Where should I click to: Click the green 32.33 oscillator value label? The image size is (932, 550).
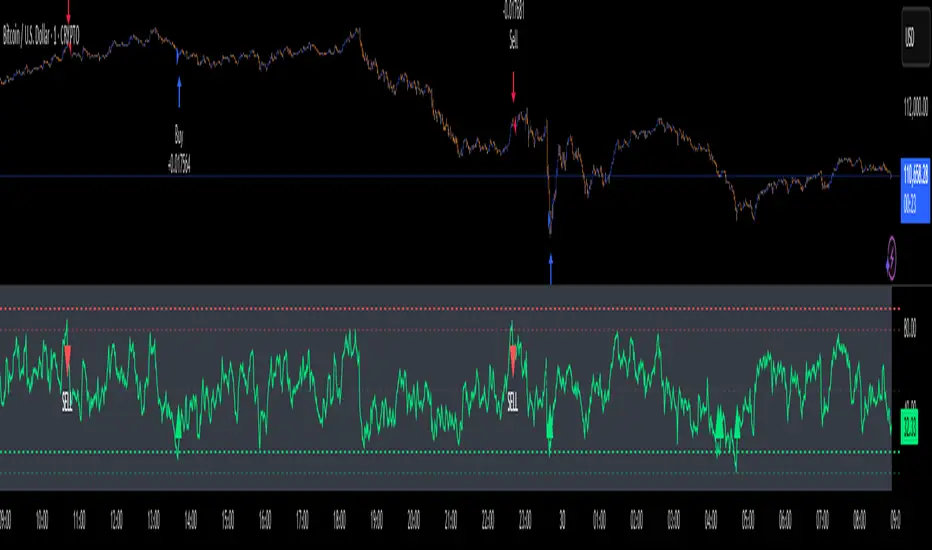(x=909, y=426)
